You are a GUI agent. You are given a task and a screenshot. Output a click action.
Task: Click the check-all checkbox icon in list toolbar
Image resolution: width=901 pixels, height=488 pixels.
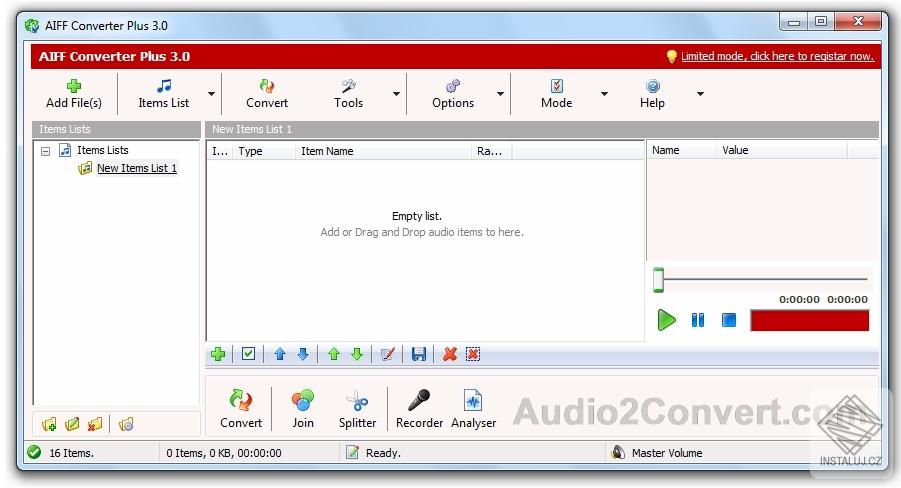pyautogui.click(x=248, y=354)
